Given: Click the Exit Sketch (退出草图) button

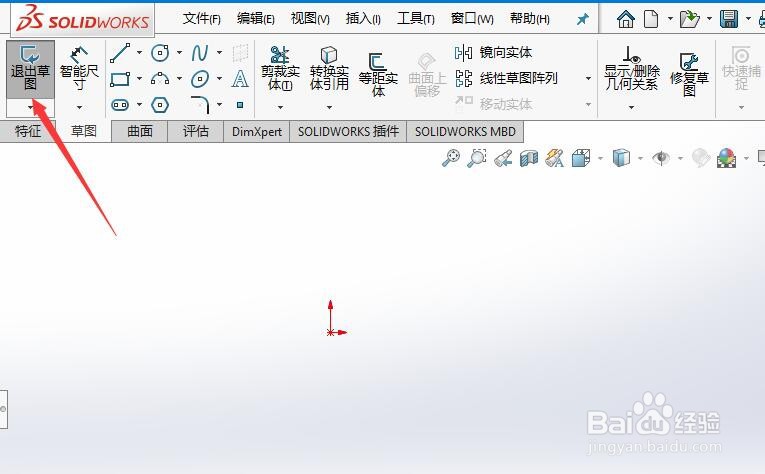Looking at the screenshot, I should 30,68.
